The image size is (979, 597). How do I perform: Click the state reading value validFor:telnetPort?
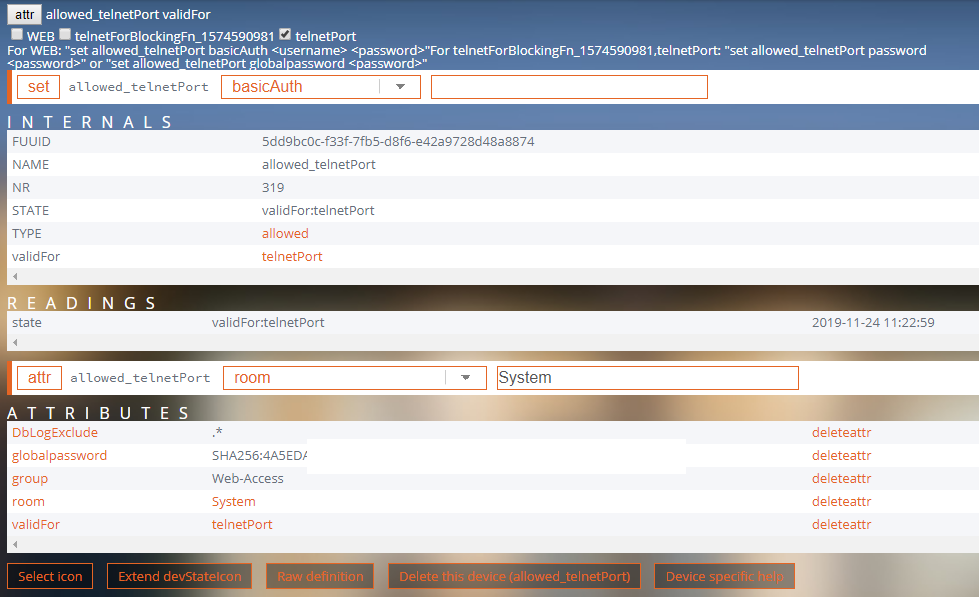(268, 323)
